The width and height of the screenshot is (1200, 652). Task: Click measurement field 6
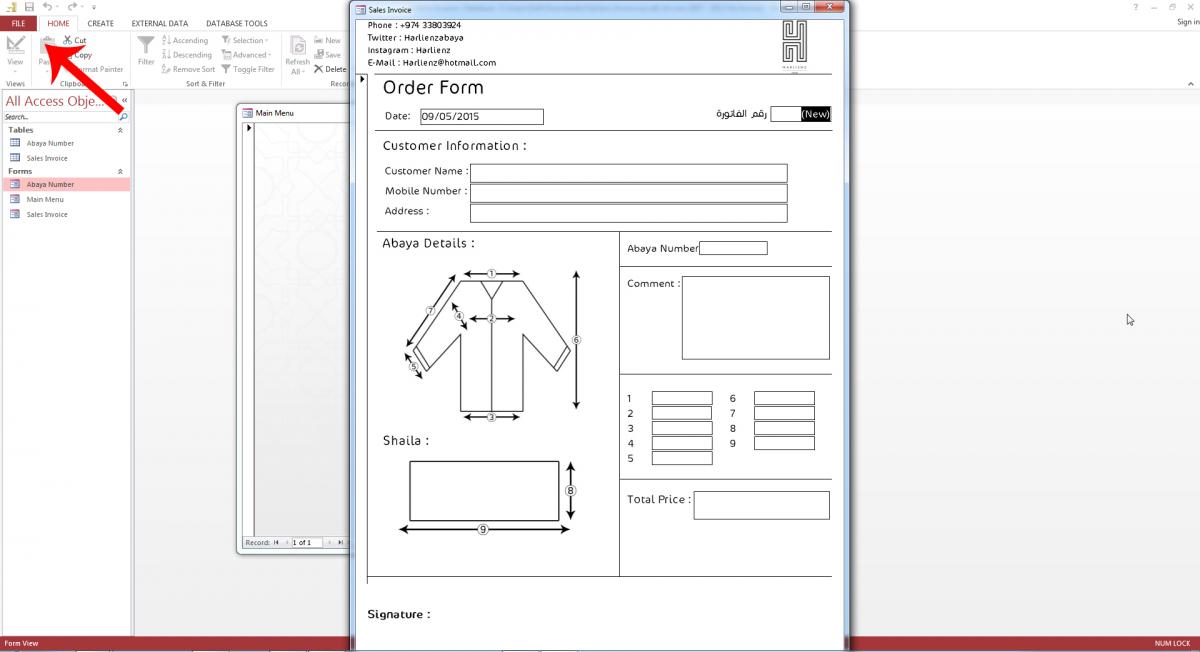point(784,398)
